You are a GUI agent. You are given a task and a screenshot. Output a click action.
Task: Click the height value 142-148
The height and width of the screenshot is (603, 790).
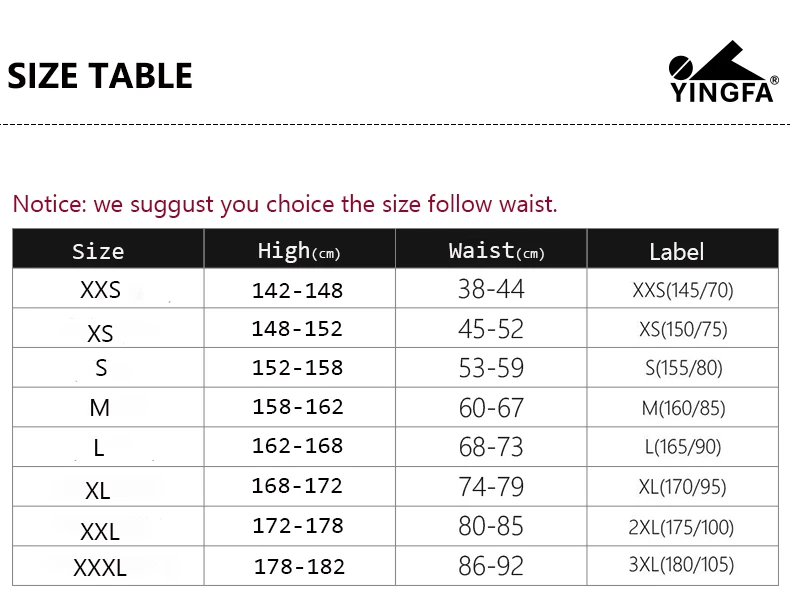297,291
